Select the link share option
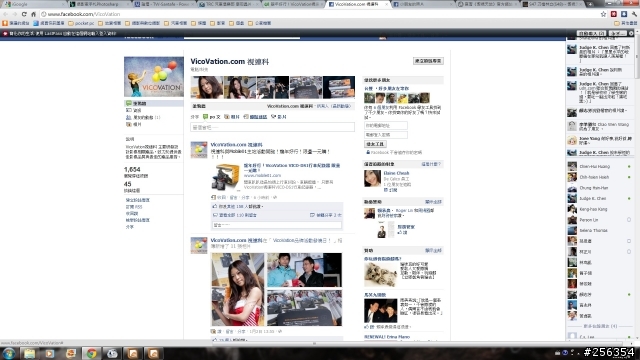 pos(255,117)
